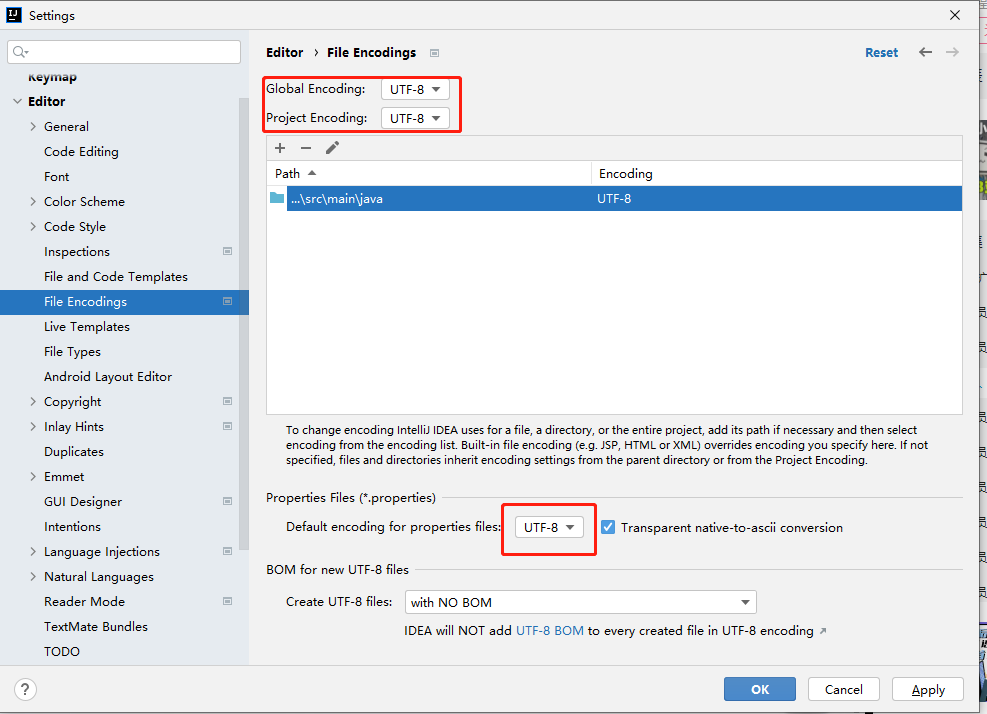Screen dimensions: 987x714
Task: Open File and Code Templates page
Action: click(x=116, y=276)
